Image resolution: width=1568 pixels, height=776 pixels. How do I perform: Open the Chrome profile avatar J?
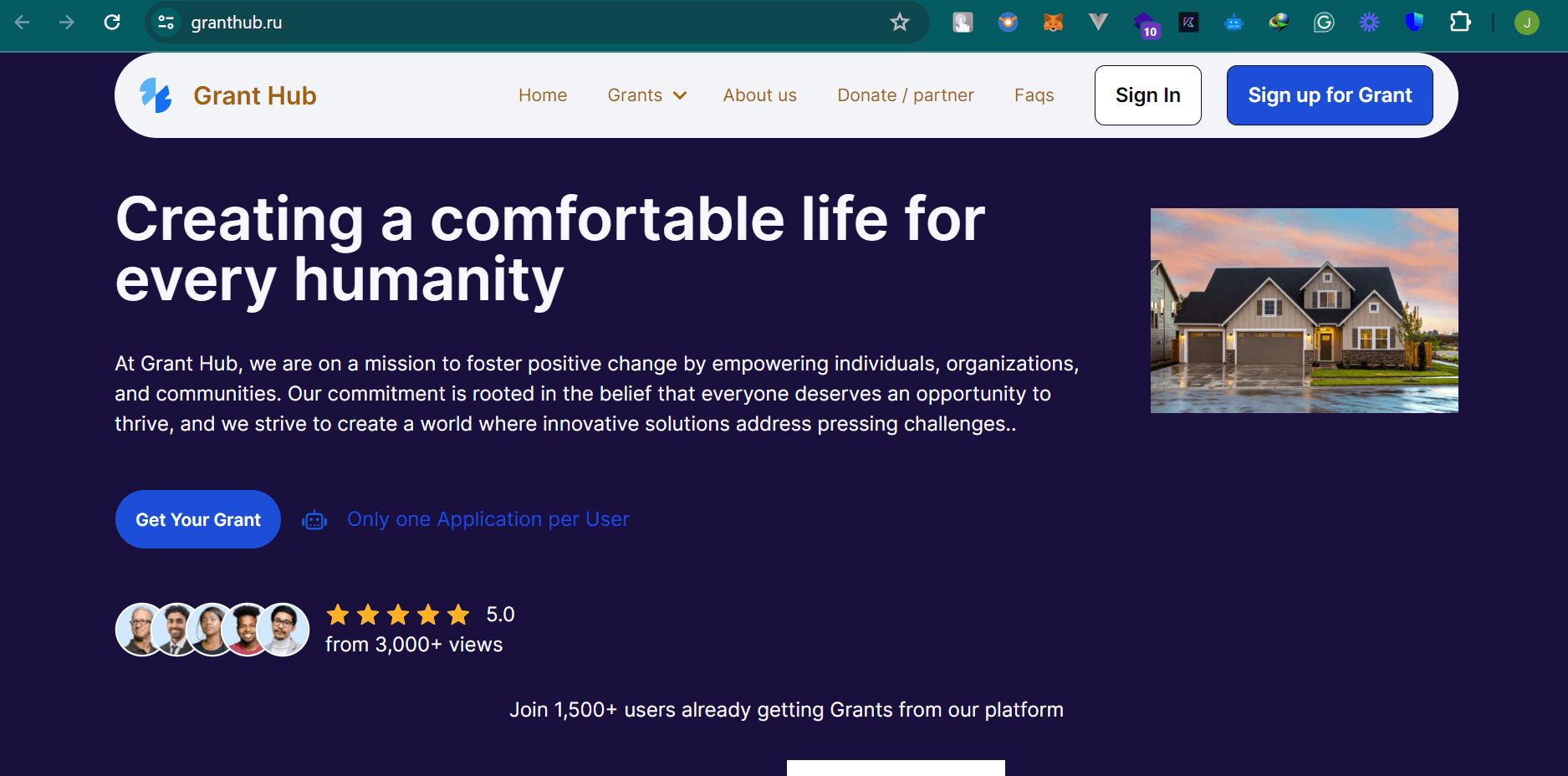[x=1526, y=23]
